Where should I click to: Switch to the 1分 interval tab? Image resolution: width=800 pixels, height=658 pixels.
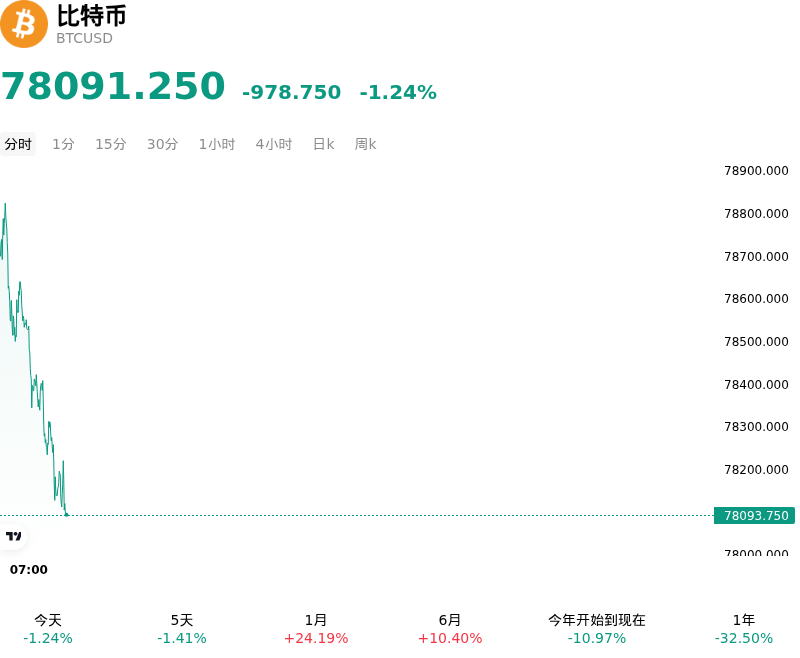tap(63, 144)
